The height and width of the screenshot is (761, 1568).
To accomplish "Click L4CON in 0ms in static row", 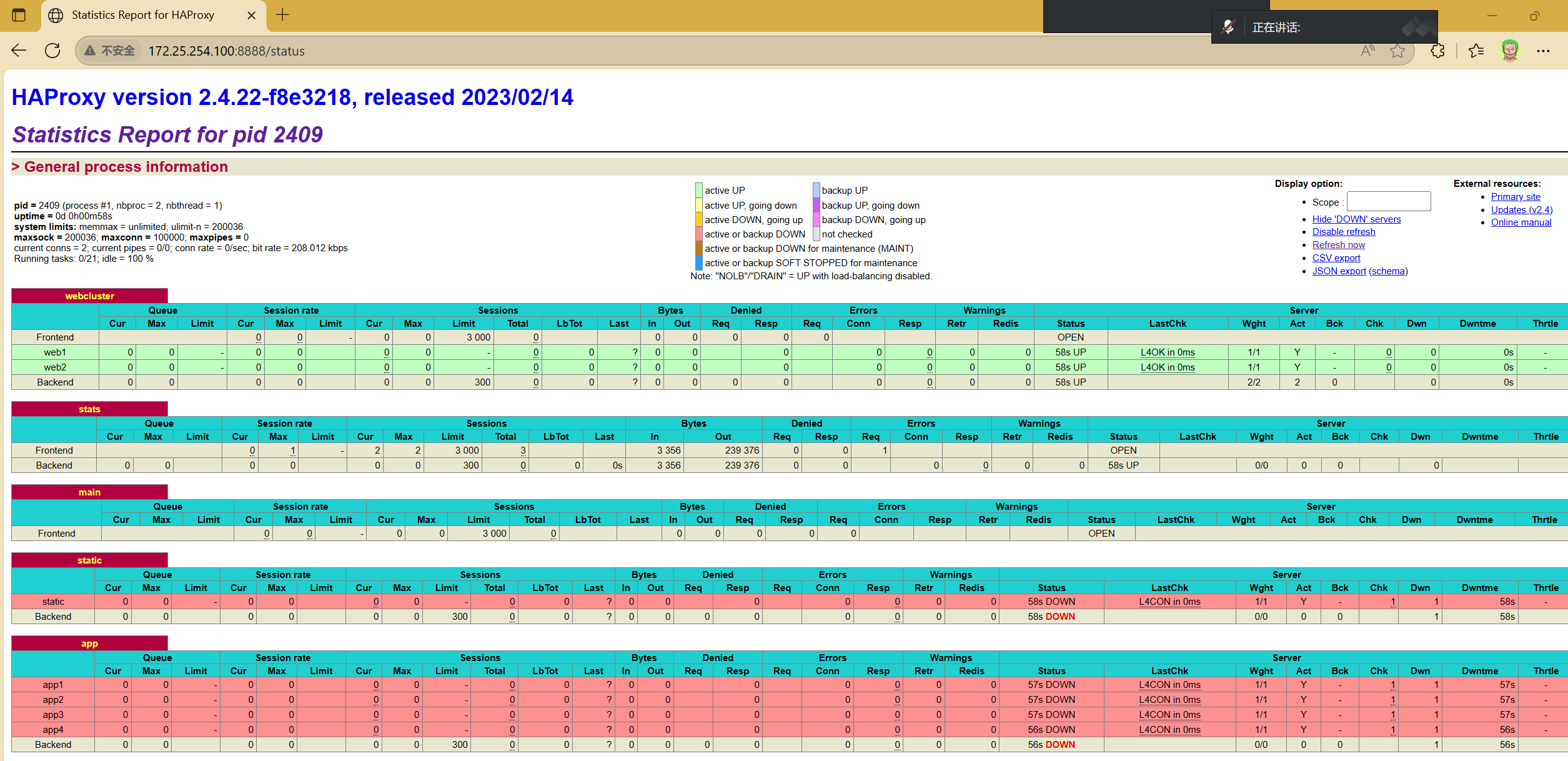I will click(x=1169, y=602).
